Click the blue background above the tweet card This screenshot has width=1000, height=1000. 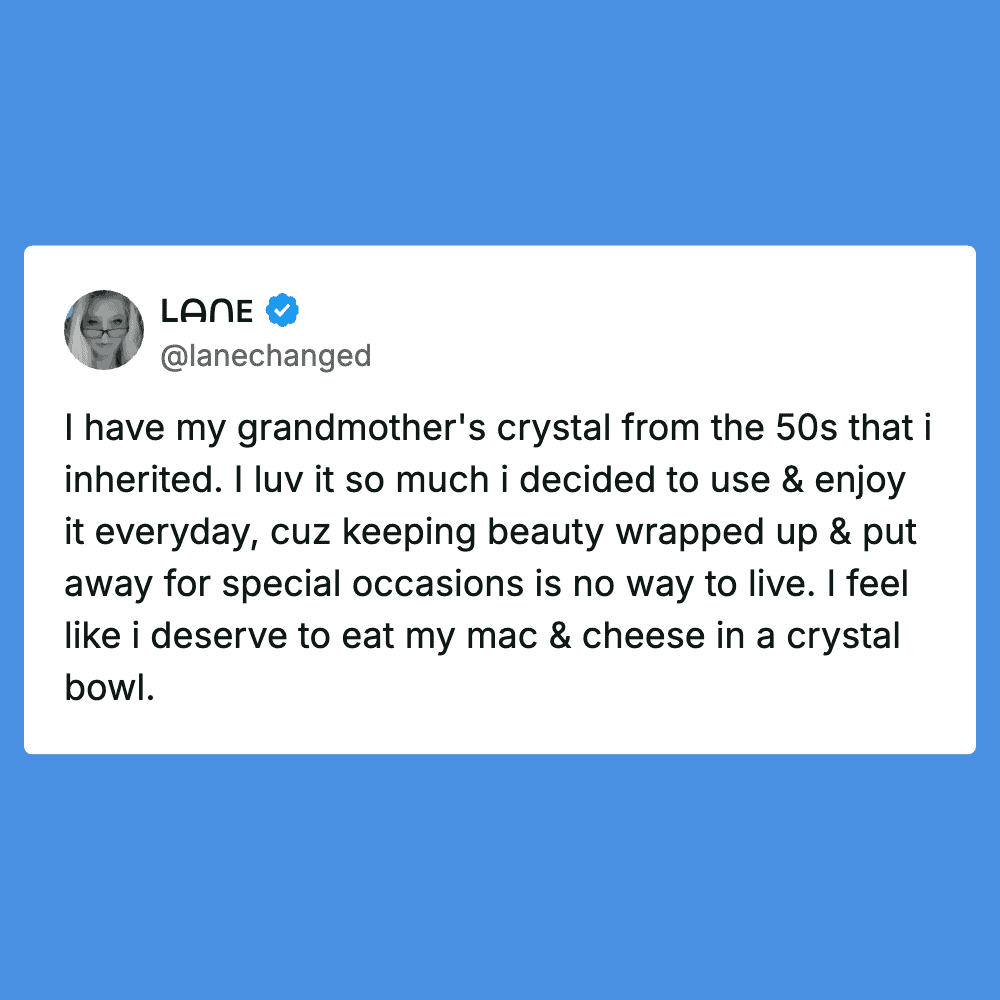(500, 120)
